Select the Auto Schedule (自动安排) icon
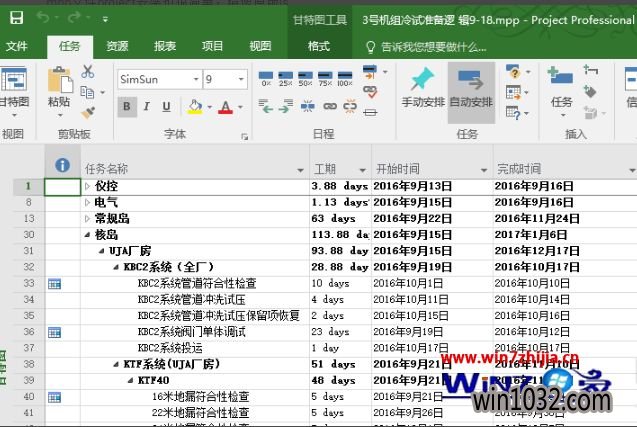 click(470, 79)
